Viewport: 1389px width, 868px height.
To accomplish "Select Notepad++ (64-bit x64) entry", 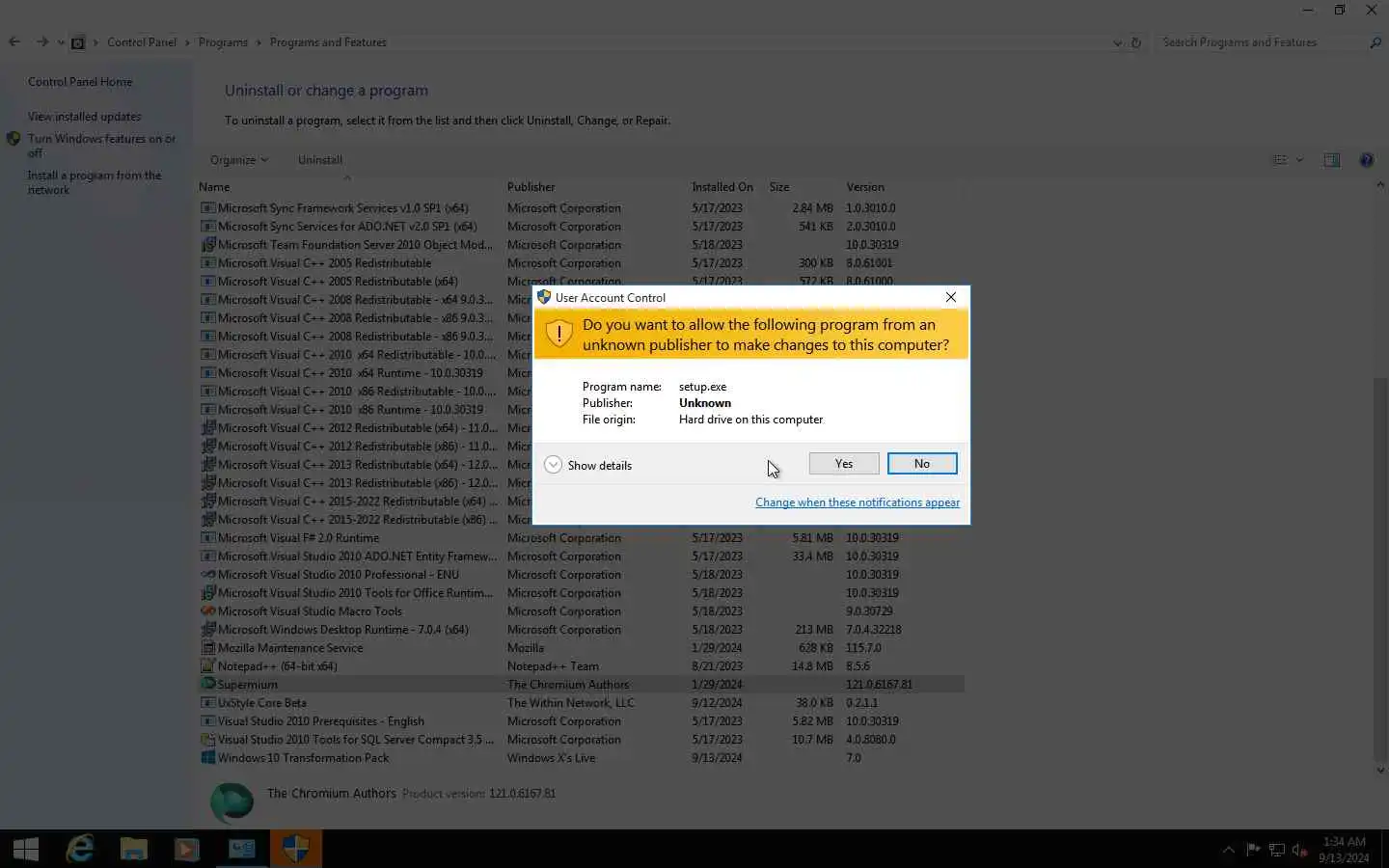I will [581, 666].
